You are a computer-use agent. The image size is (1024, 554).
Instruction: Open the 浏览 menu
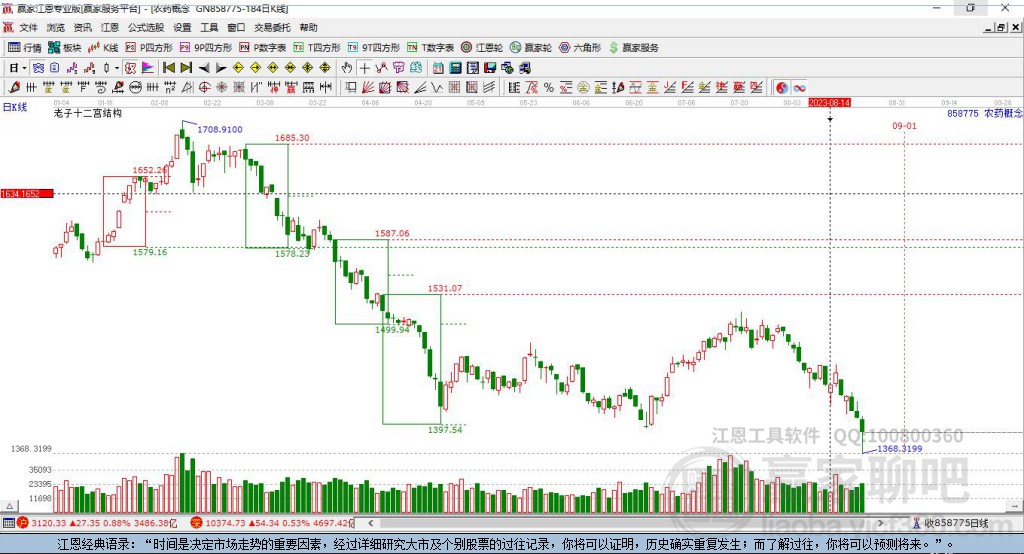(x=56, y=27)
